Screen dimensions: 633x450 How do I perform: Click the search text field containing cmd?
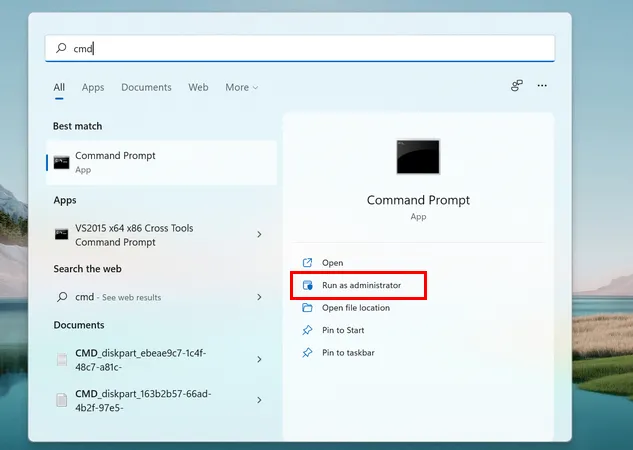coord(300,48)
